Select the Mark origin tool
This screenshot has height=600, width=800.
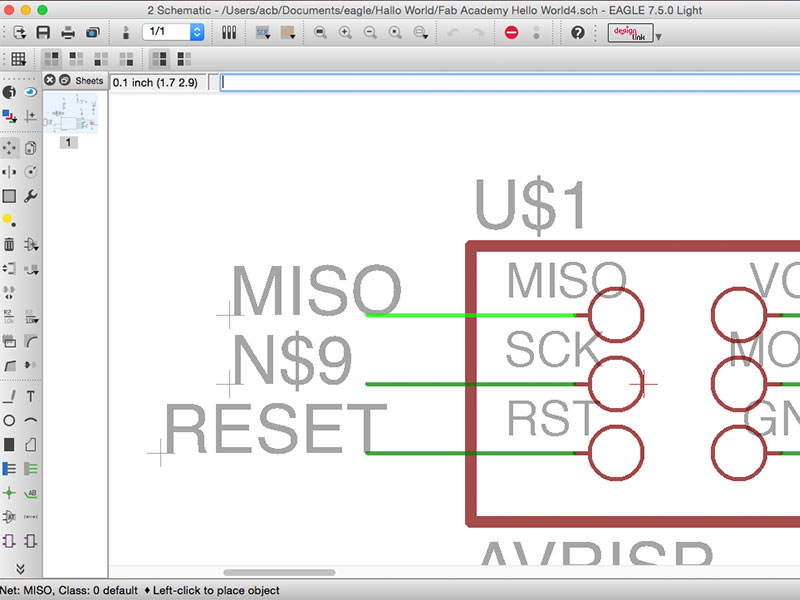coord(31,116)
